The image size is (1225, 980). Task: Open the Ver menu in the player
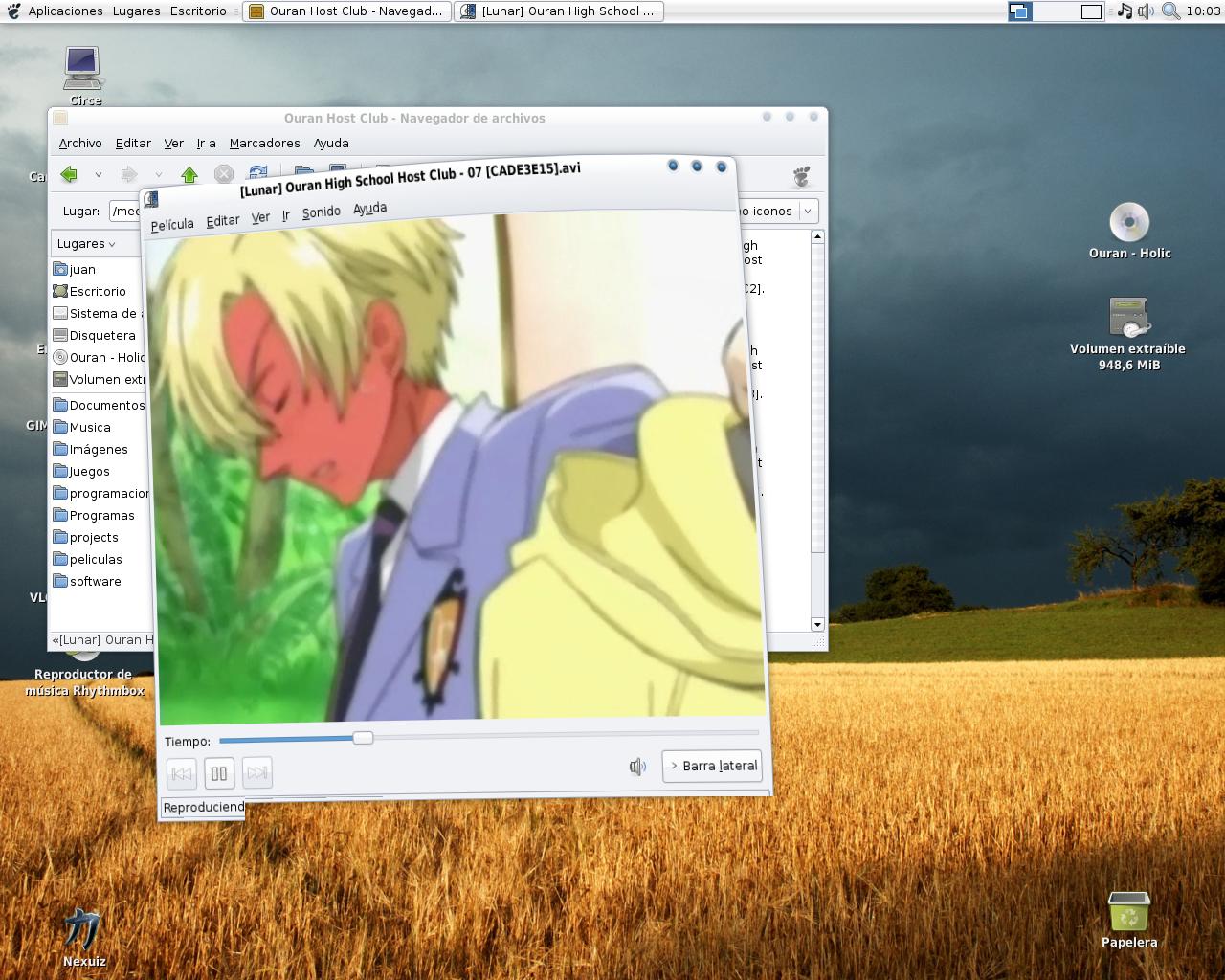pyautogui.click(x=260, y=217)
